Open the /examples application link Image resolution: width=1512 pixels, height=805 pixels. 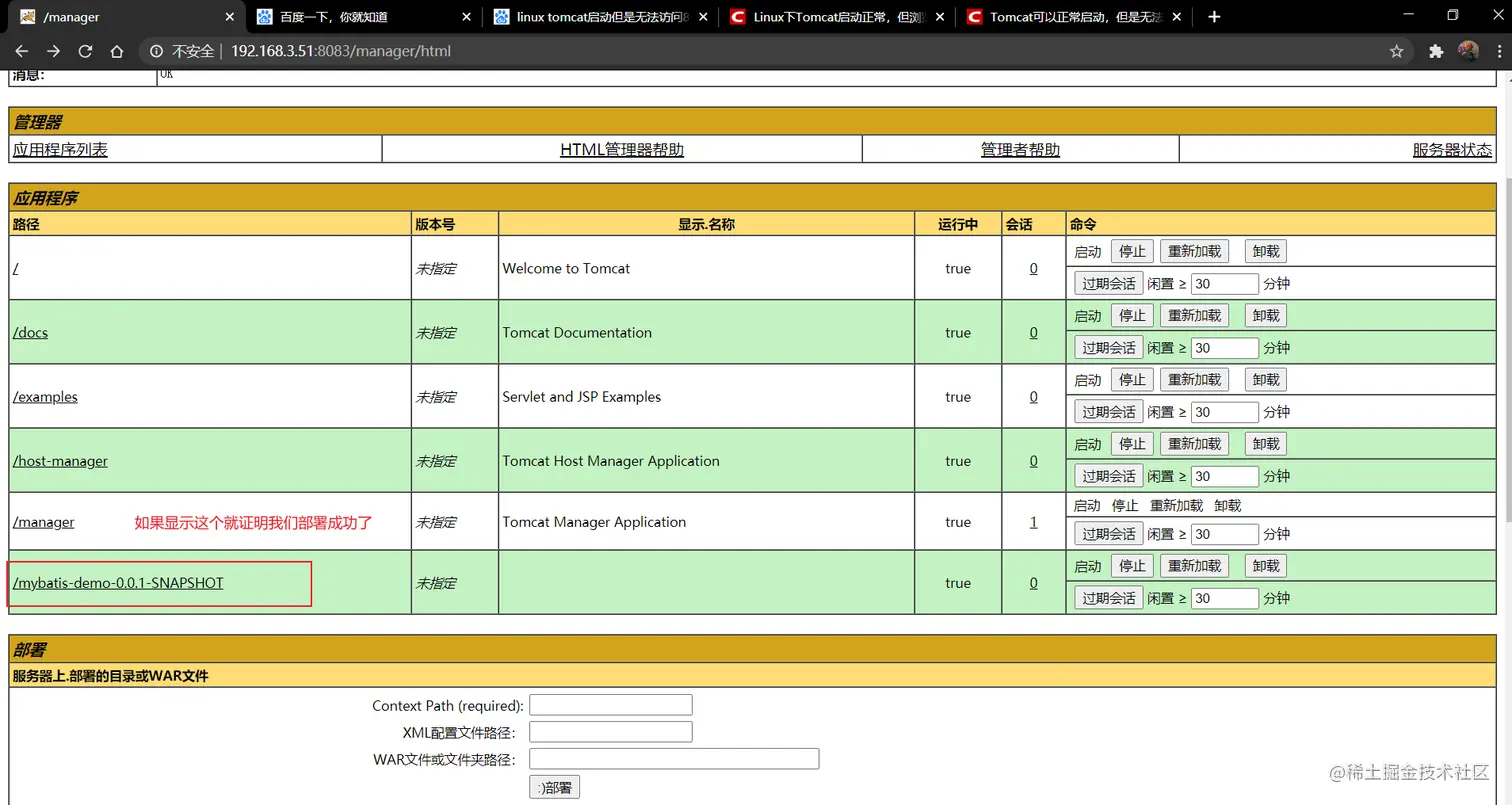45,396
